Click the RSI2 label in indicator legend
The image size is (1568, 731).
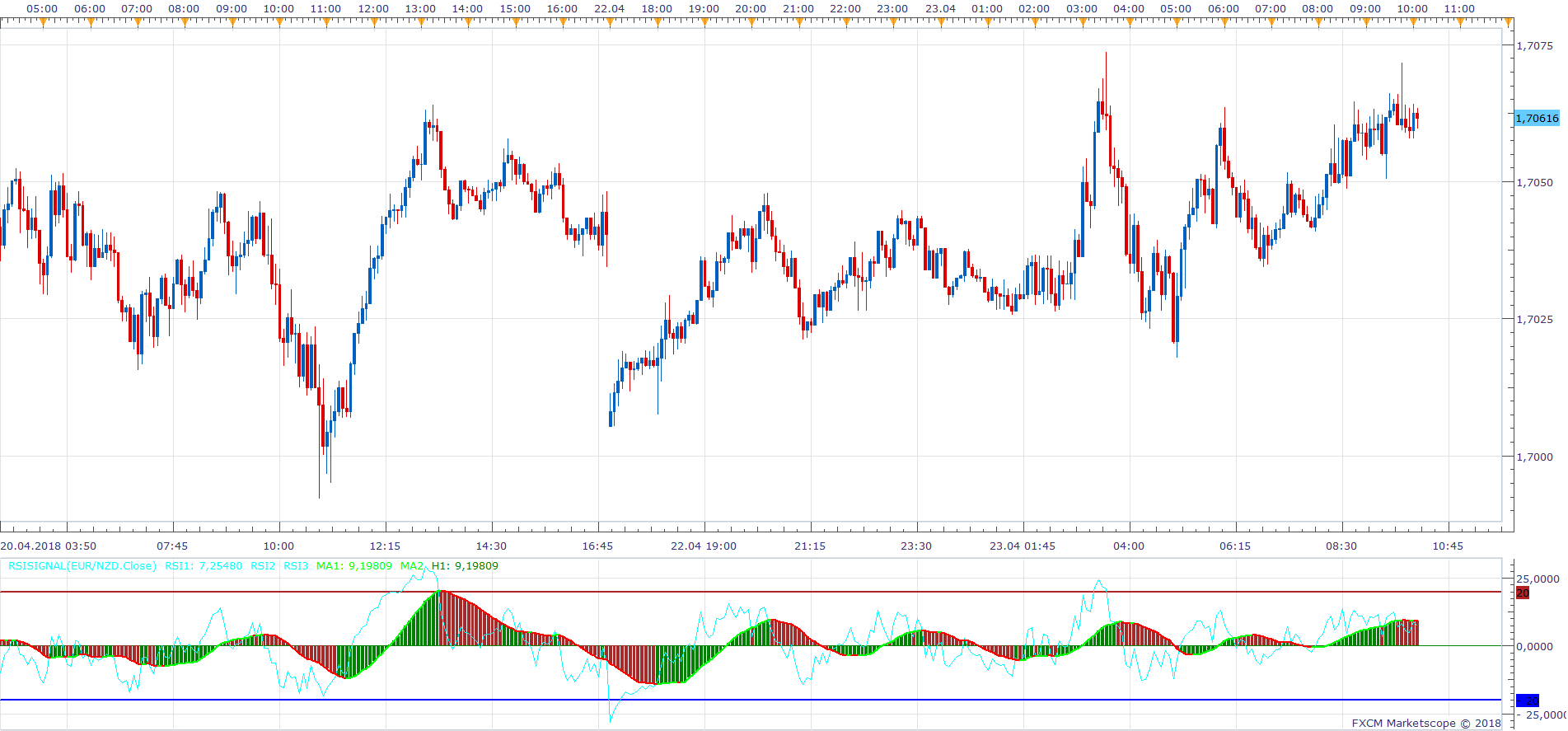(x=263, y=566)
